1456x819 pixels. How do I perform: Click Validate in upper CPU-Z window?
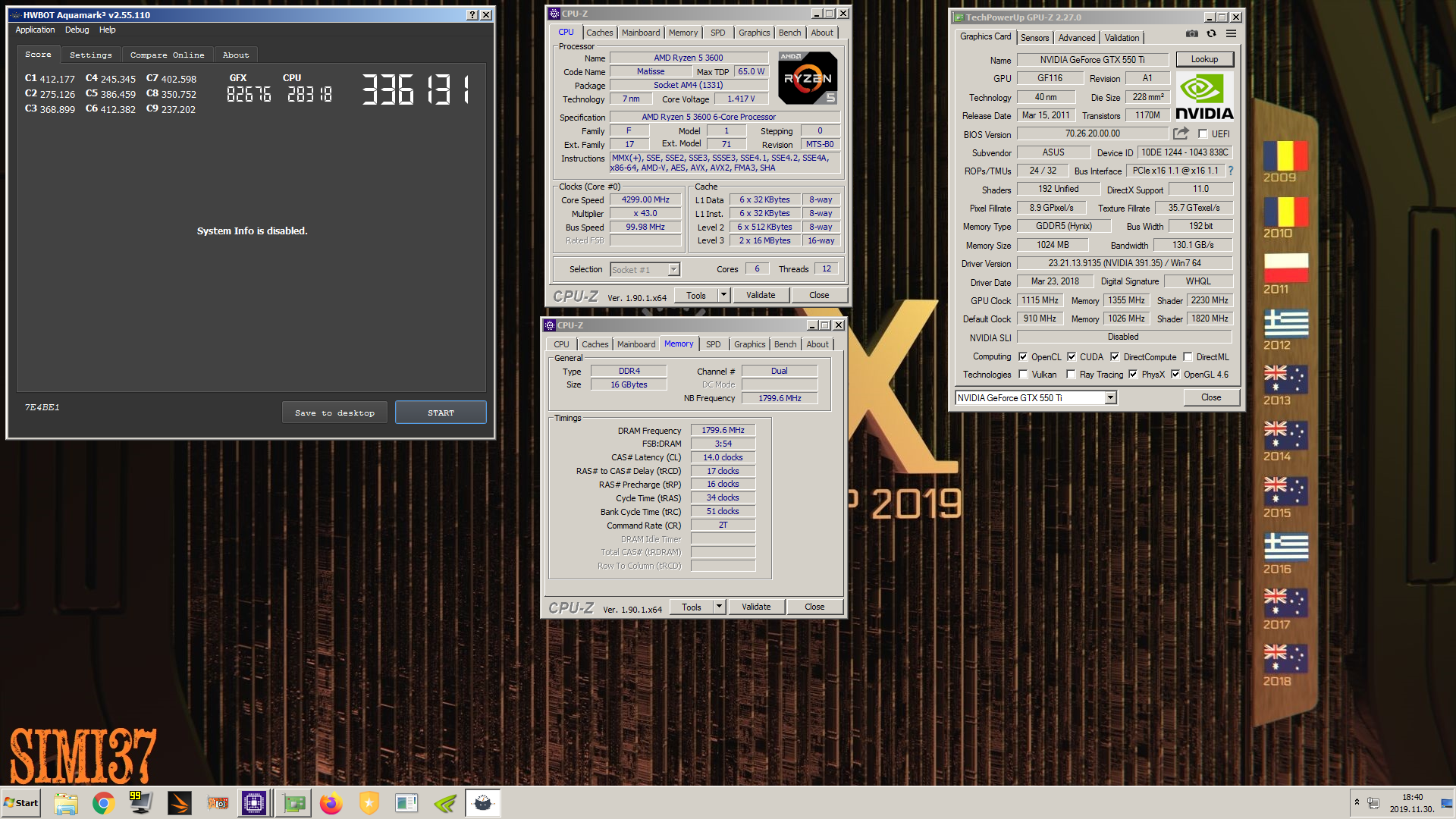[761, 295]
